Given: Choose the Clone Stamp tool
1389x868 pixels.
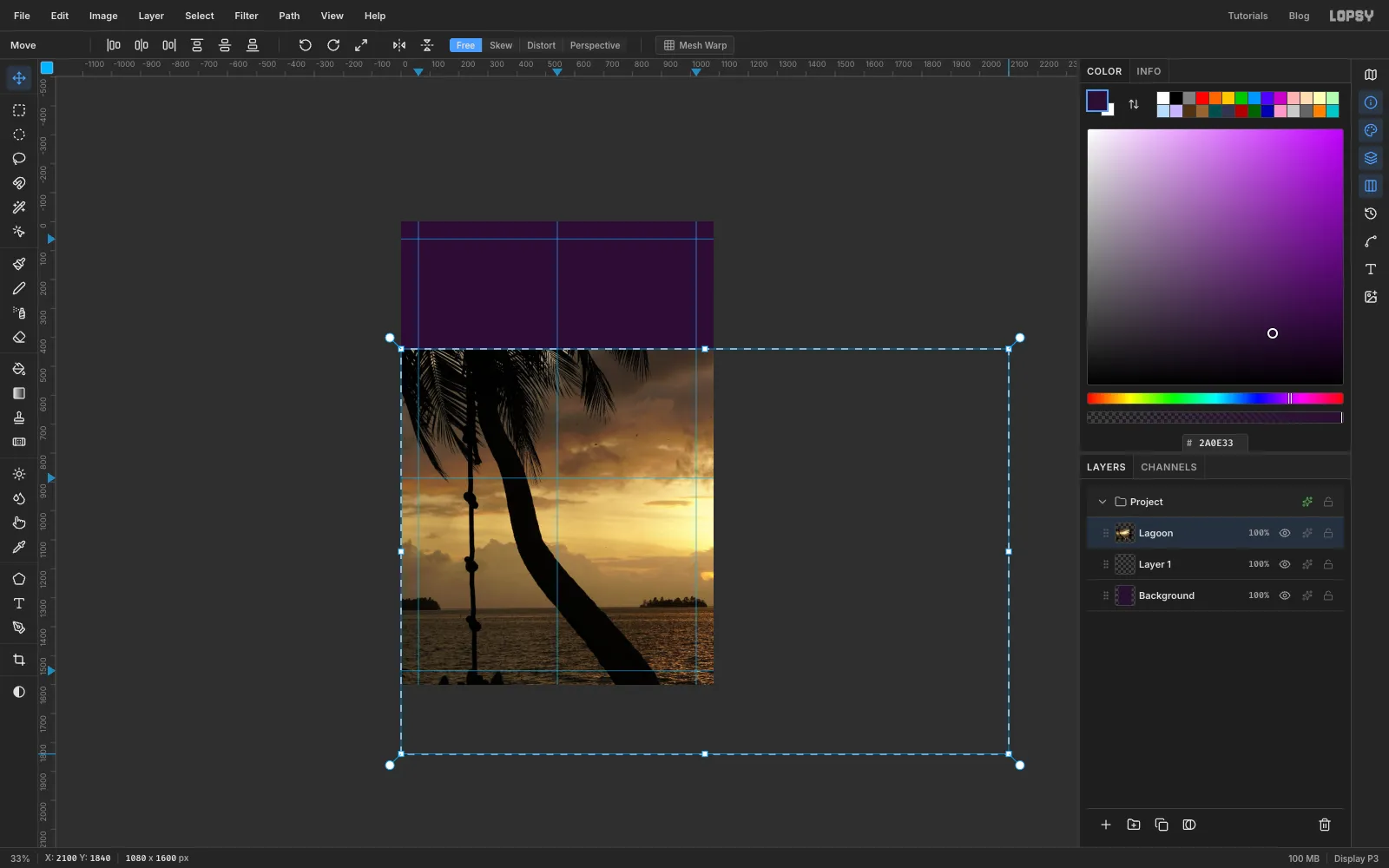Looking at the screenshot, I should [19, 418].
